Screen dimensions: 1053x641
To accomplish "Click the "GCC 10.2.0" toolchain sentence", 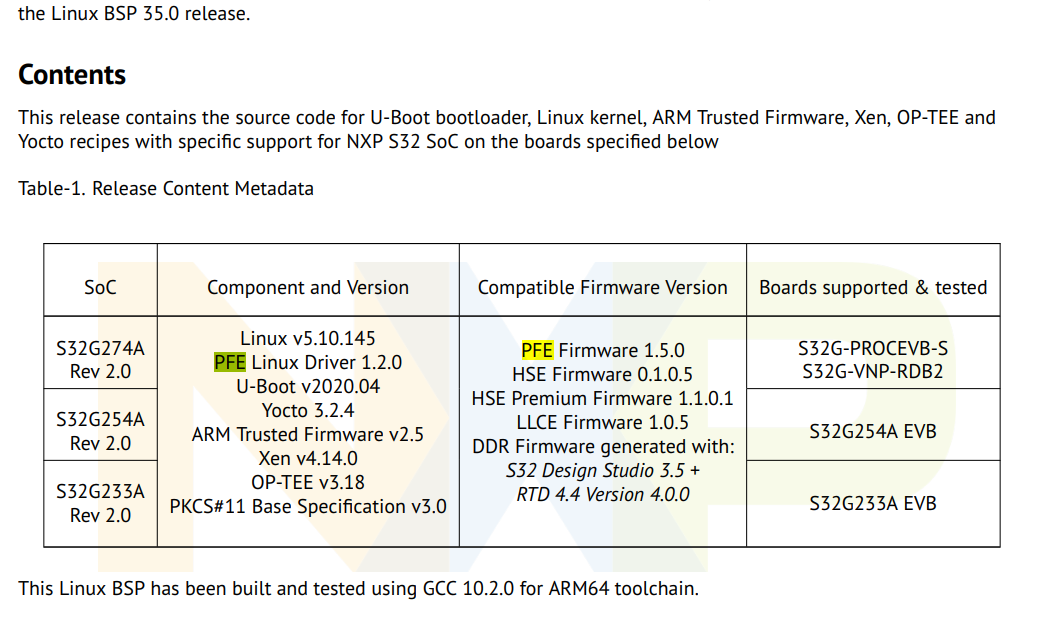I will tap(358, 588).
